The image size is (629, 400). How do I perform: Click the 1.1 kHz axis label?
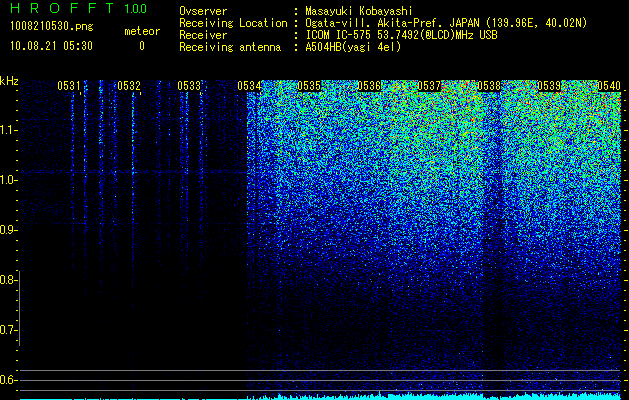tap(8, 130)
